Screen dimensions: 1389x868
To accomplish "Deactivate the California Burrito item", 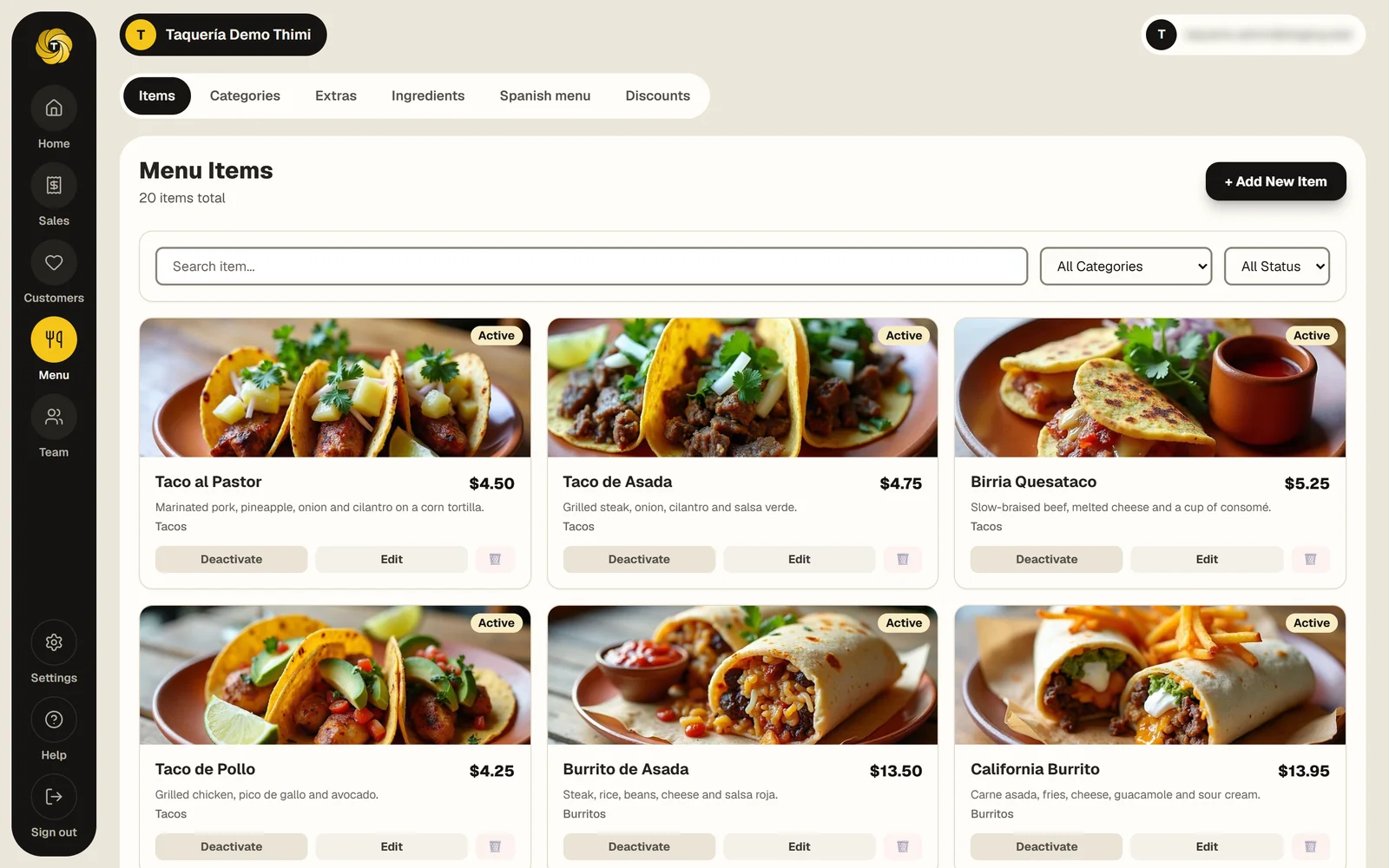I will point(1046,846).
